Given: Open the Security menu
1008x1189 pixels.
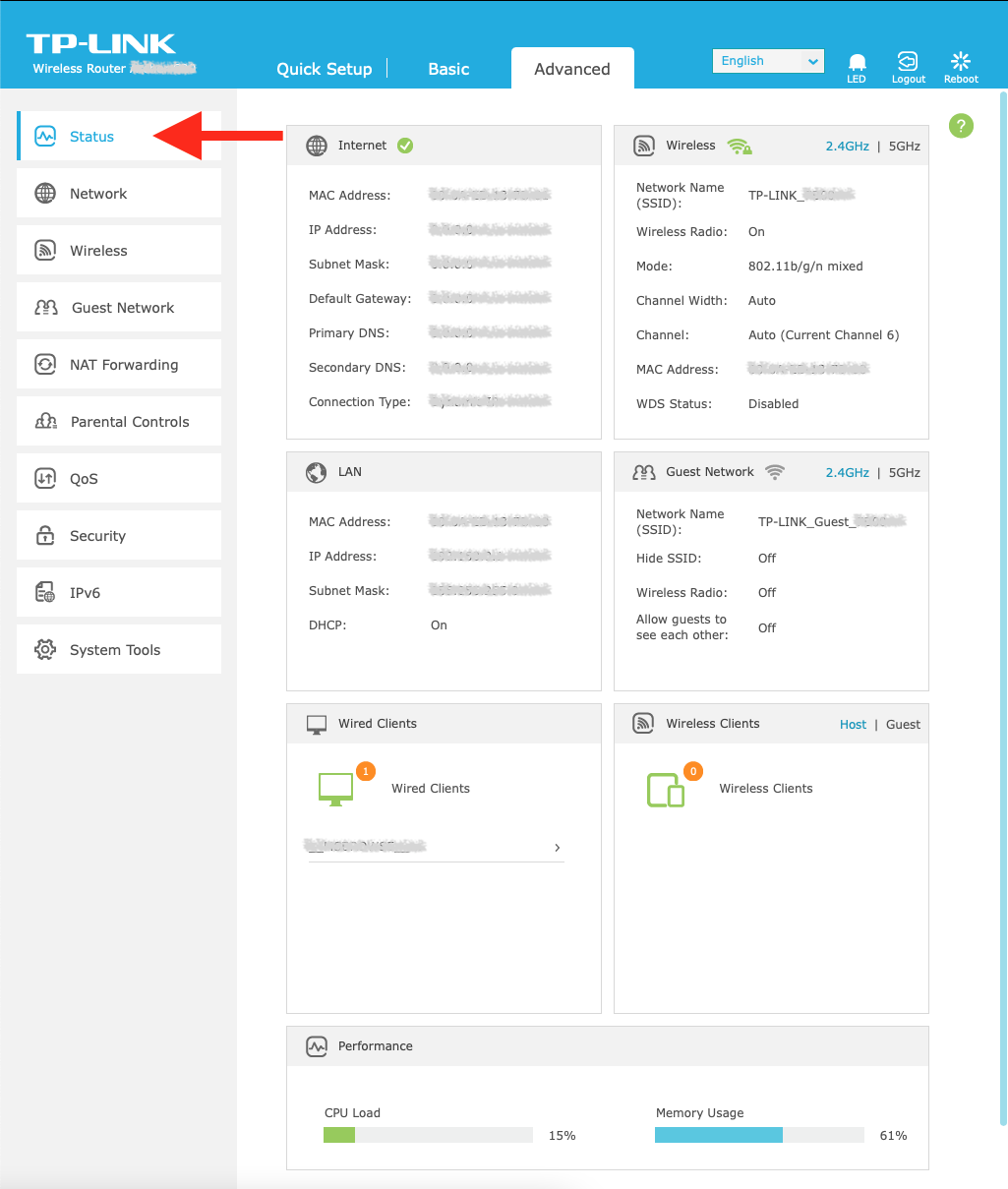Looking at the screenshot, I should pos(119,536).
